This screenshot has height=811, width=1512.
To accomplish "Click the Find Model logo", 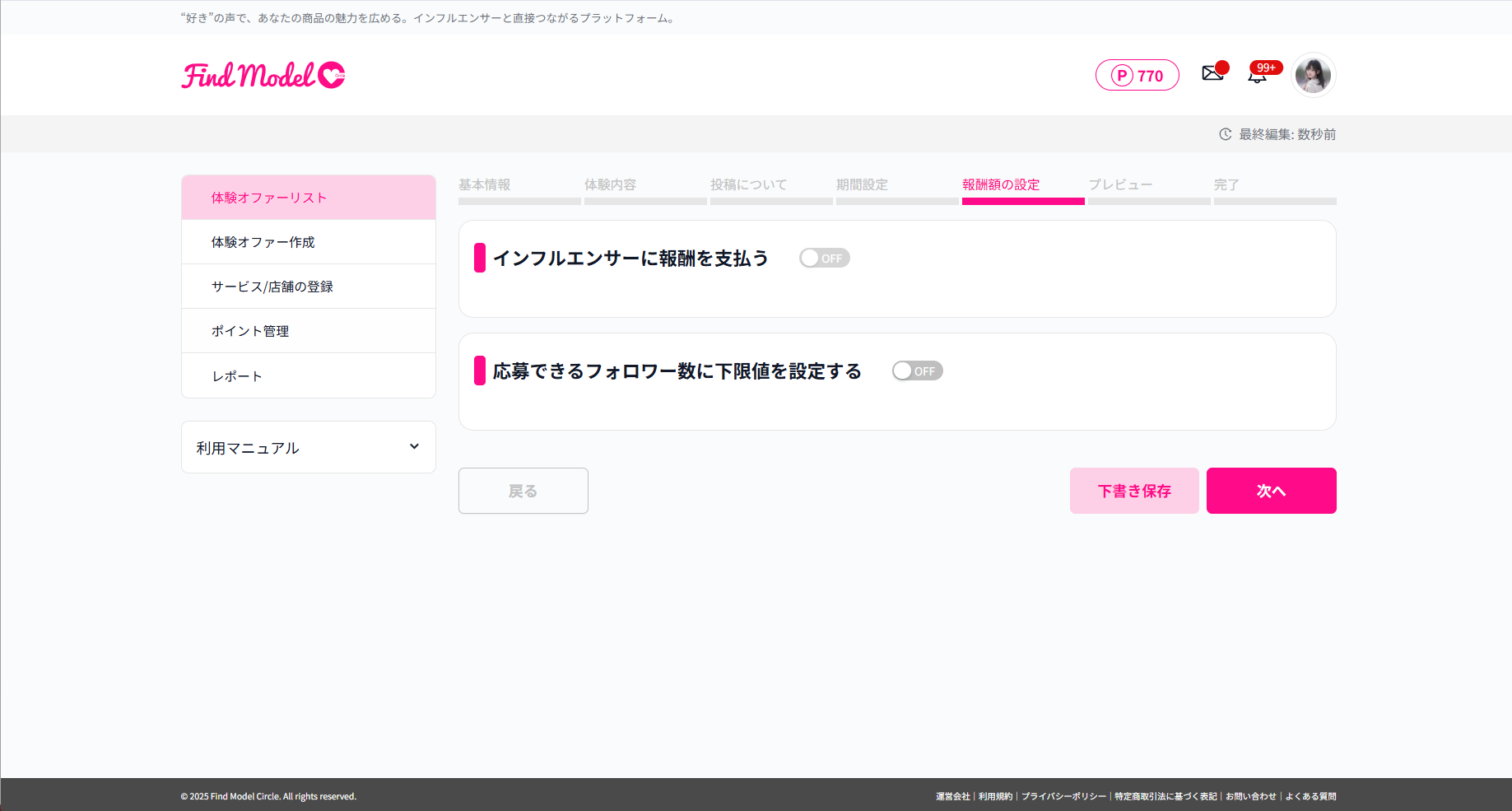I will click(263, 75).
